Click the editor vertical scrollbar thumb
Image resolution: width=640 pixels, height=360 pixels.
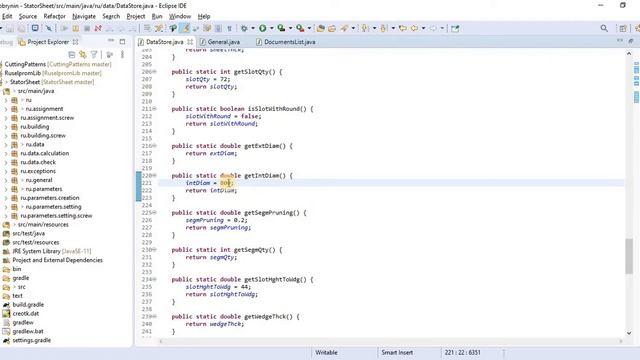629,256
